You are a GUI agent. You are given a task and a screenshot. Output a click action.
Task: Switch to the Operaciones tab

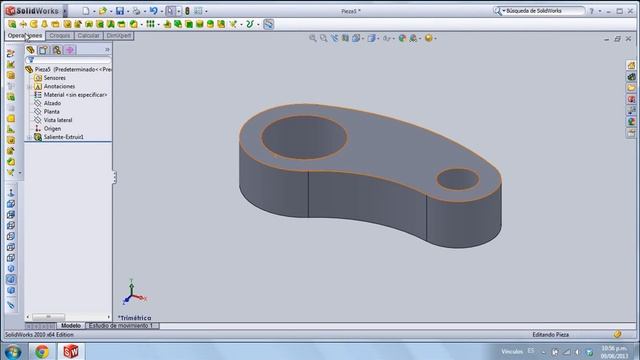point(25,36)
